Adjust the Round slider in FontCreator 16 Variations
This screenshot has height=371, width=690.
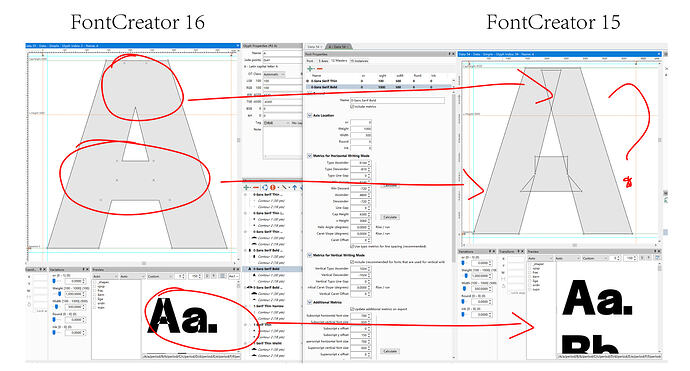55,320
